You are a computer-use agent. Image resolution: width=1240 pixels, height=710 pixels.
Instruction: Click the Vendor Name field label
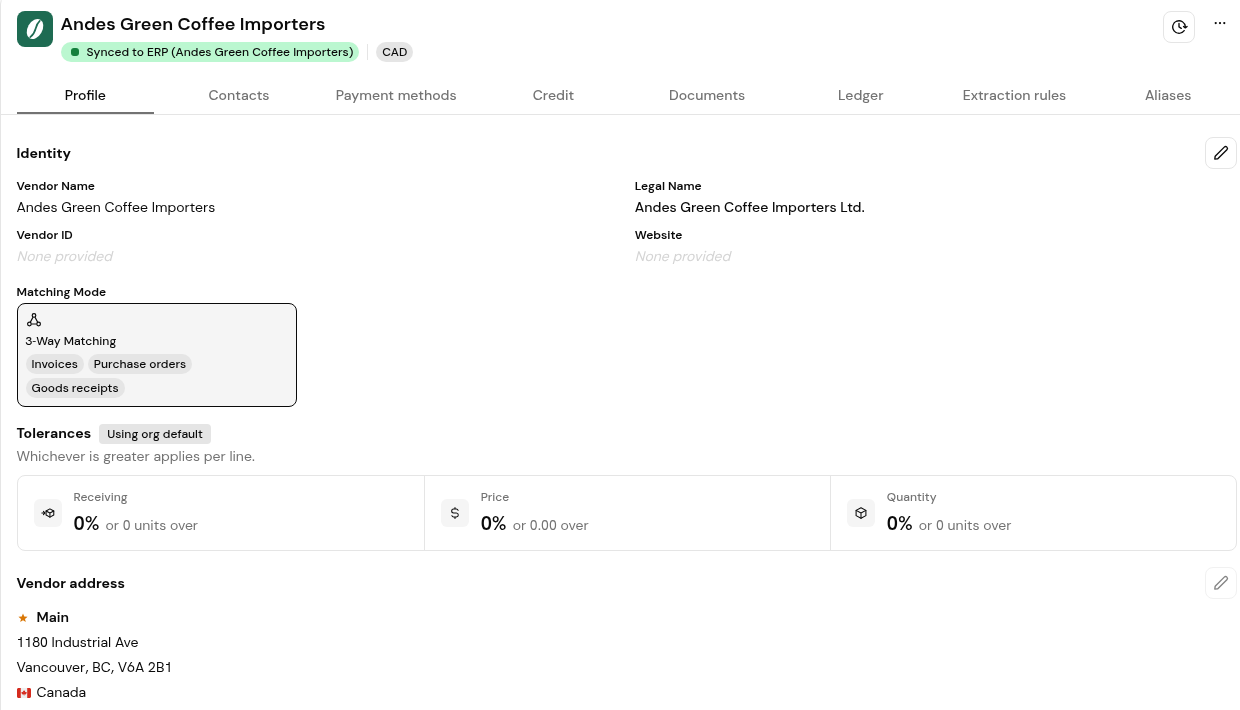pyautogui.click(x=56, y=186)
